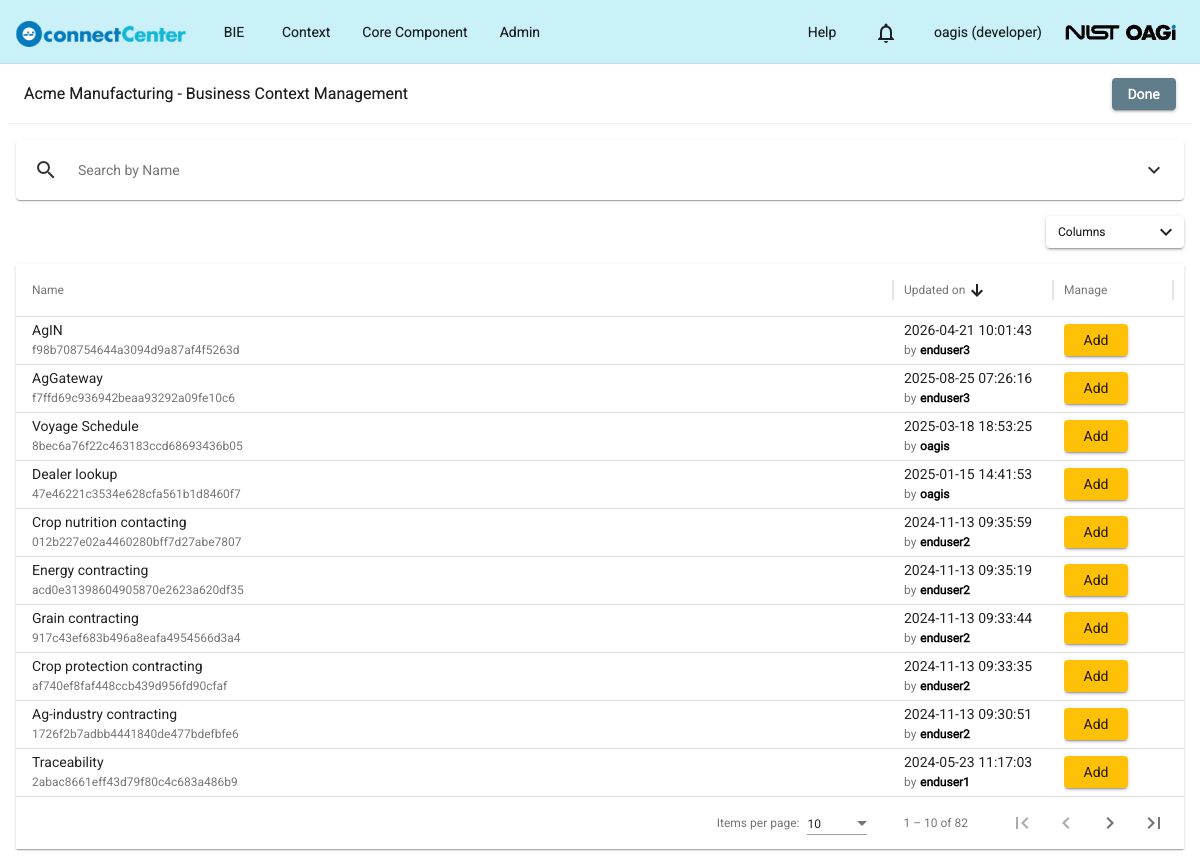The height and width of the screenshot is (866, 1200).
Task: Open the Columns dropdown
Action: click(1115, 232)
